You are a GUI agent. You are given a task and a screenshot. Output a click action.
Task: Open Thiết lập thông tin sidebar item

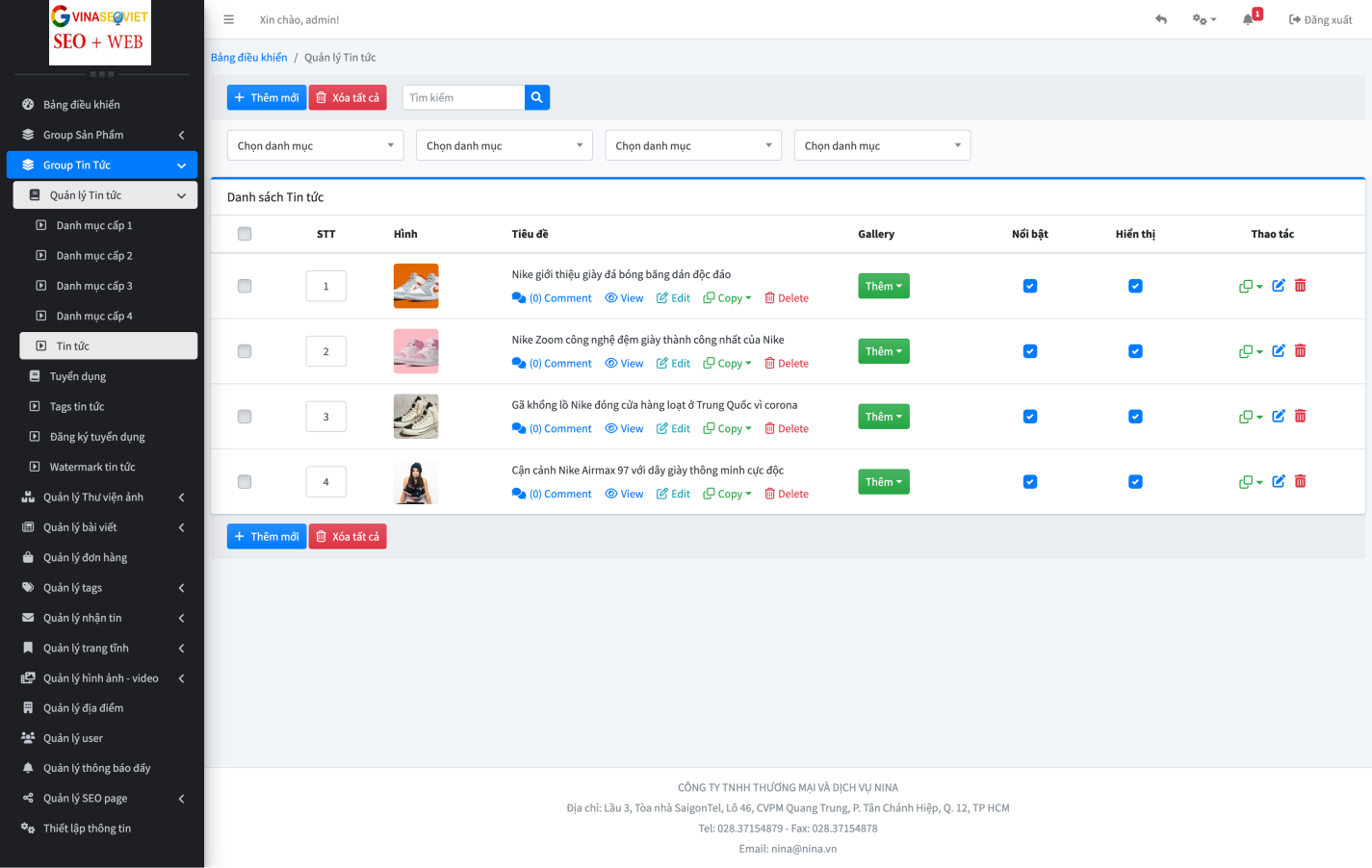click(x=102, y=829)
